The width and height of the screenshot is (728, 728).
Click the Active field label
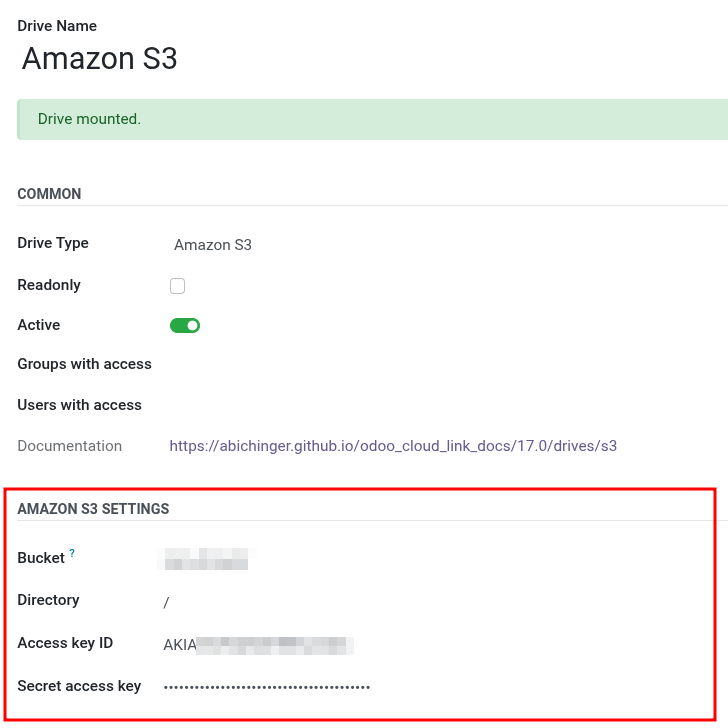pyautogui.click(x=39, y=325)
